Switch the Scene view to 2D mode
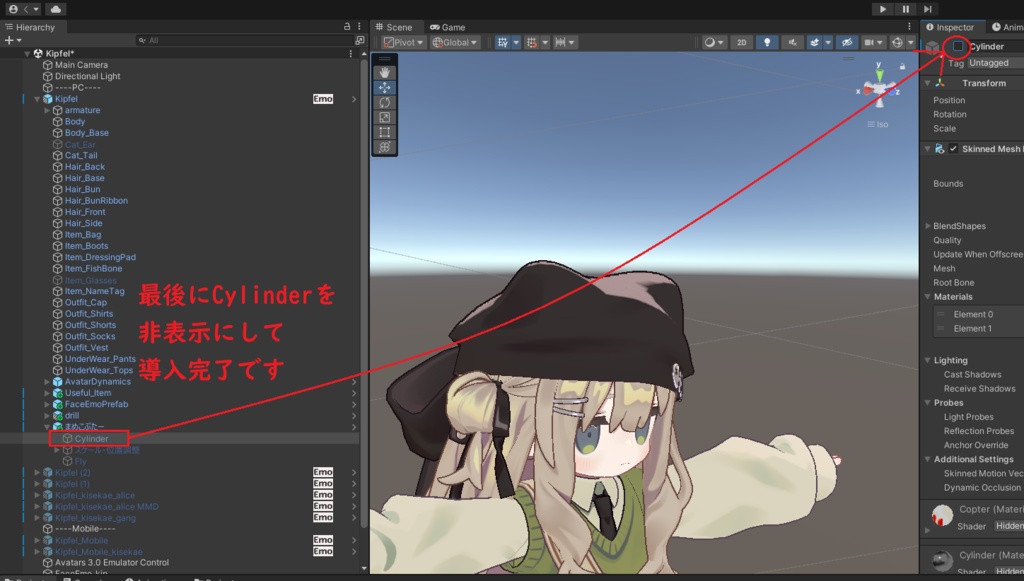The width and height of the screenshot is (1024, 581). click(740, 42)
